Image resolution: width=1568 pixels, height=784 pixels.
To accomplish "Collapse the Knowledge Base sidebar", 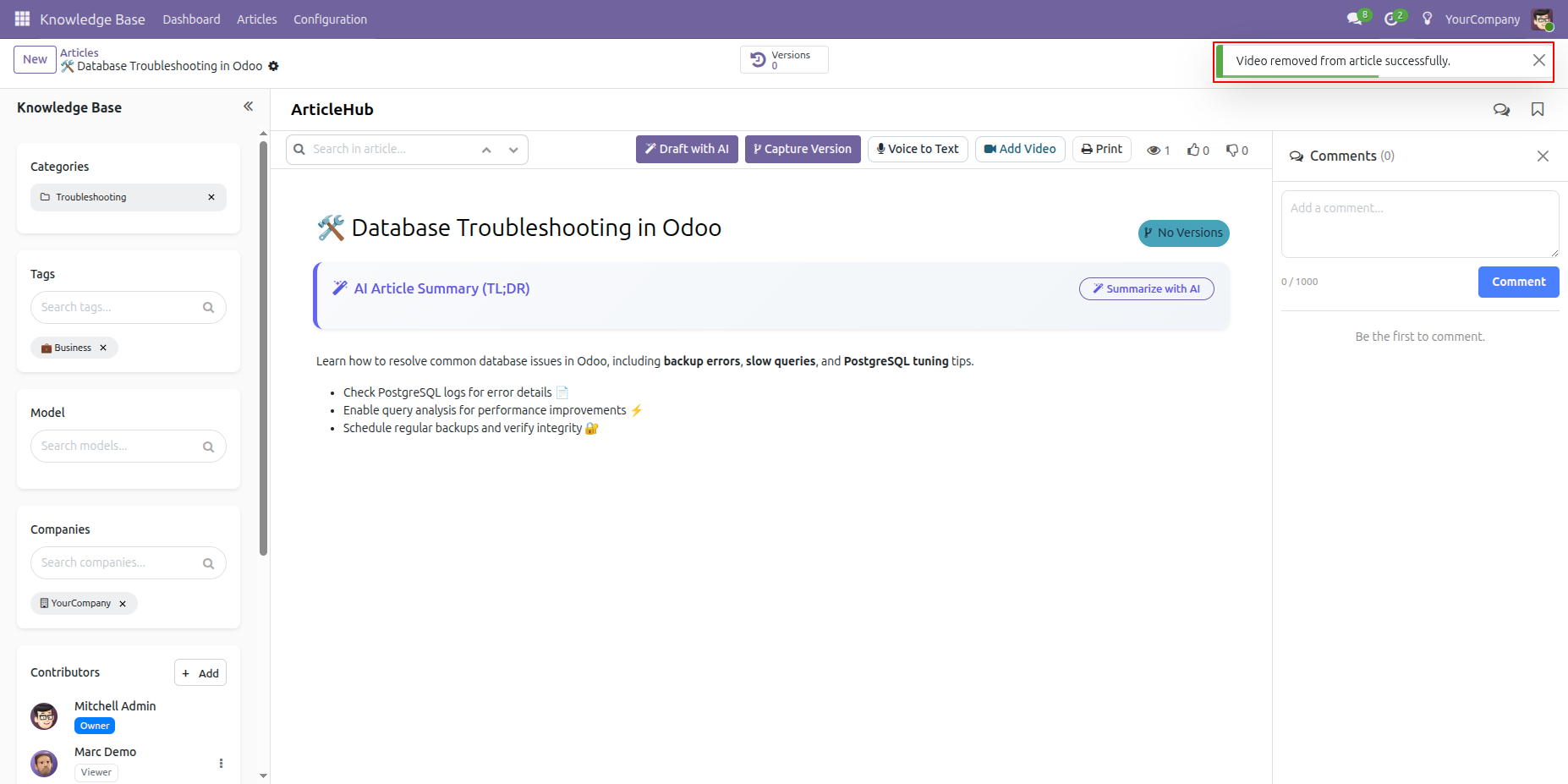I will pos(248,107).
